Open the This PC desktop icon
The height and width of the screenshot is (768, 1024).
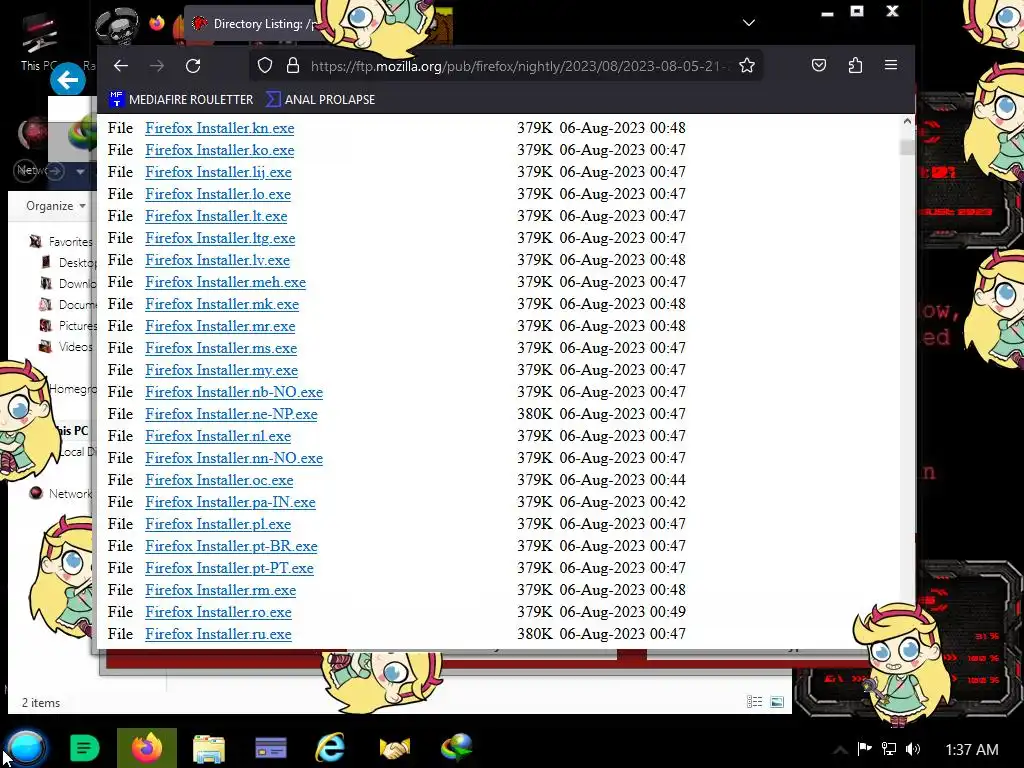point(39,43)
